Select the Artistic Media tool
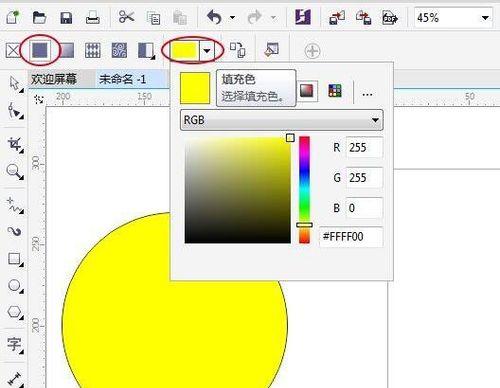The image size is (500, 388). pyautogui.click(x=15, y=231)
